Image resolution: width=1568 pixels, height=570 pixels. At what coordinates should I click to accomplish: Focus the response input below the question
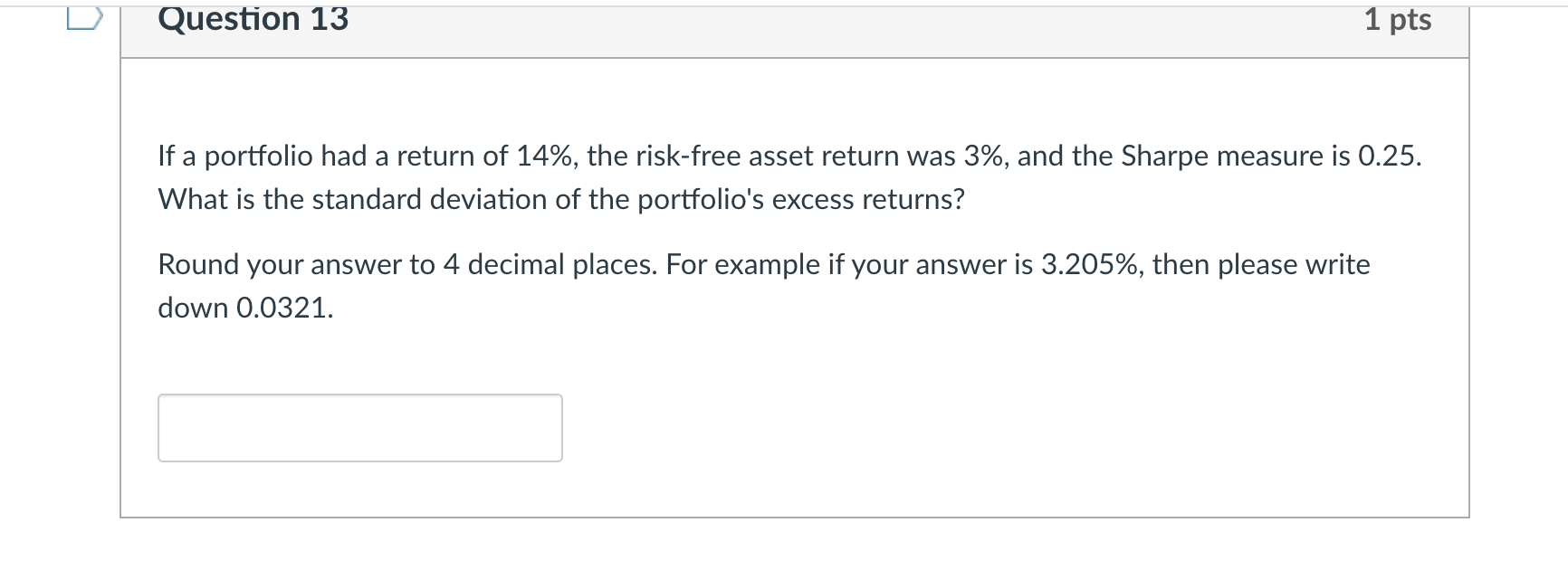click(359, 427)
